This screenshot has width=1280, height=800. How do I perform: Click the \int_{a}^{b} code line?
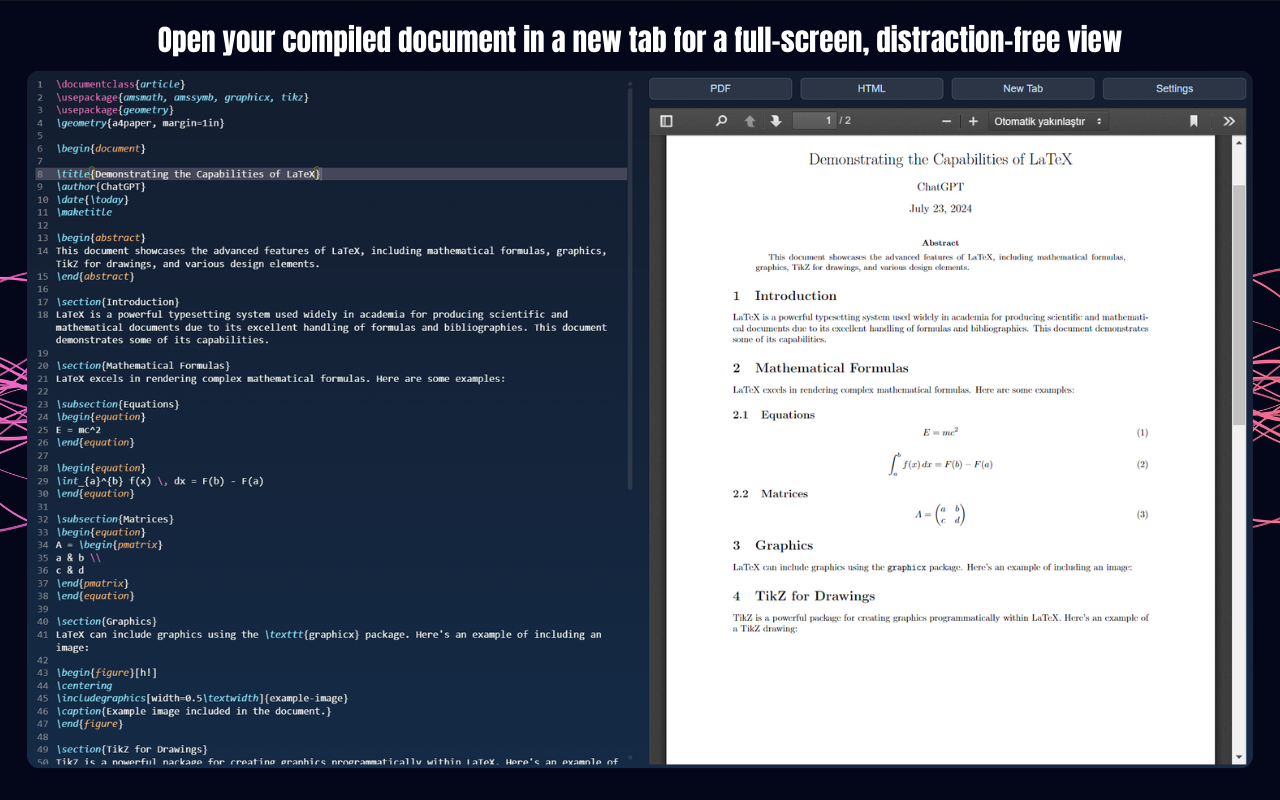point(160,481)
